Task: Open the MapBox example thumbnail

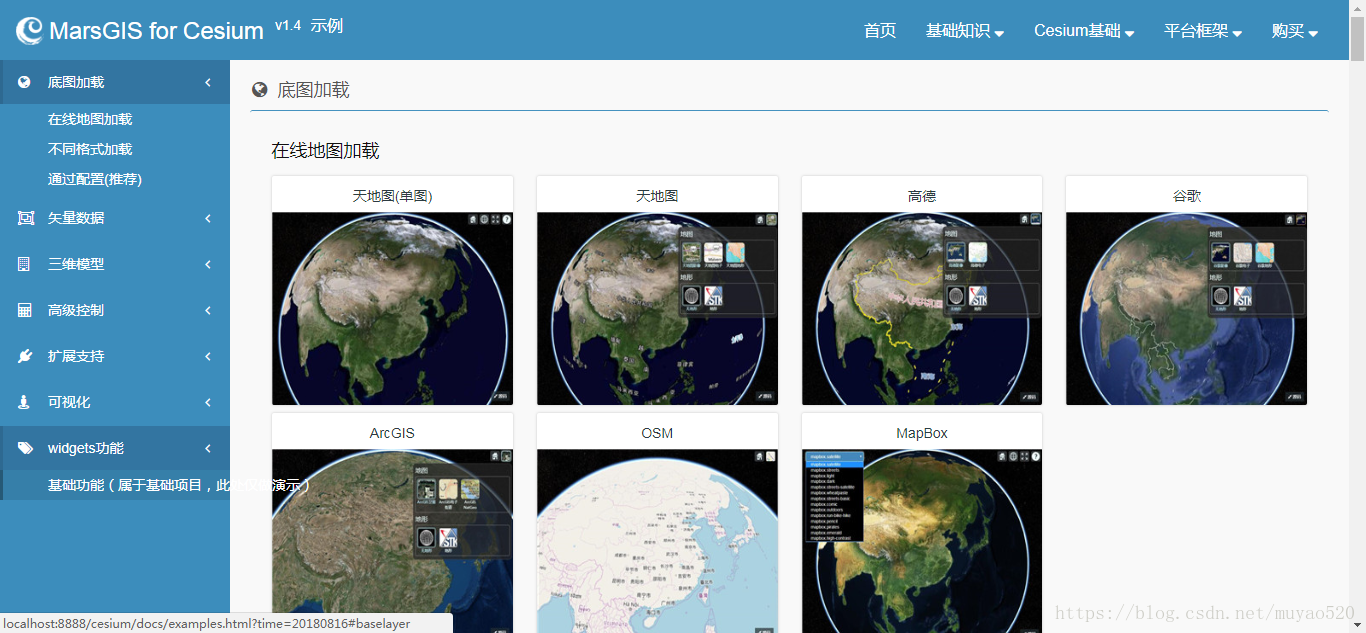Action: (x=922, y=541)
